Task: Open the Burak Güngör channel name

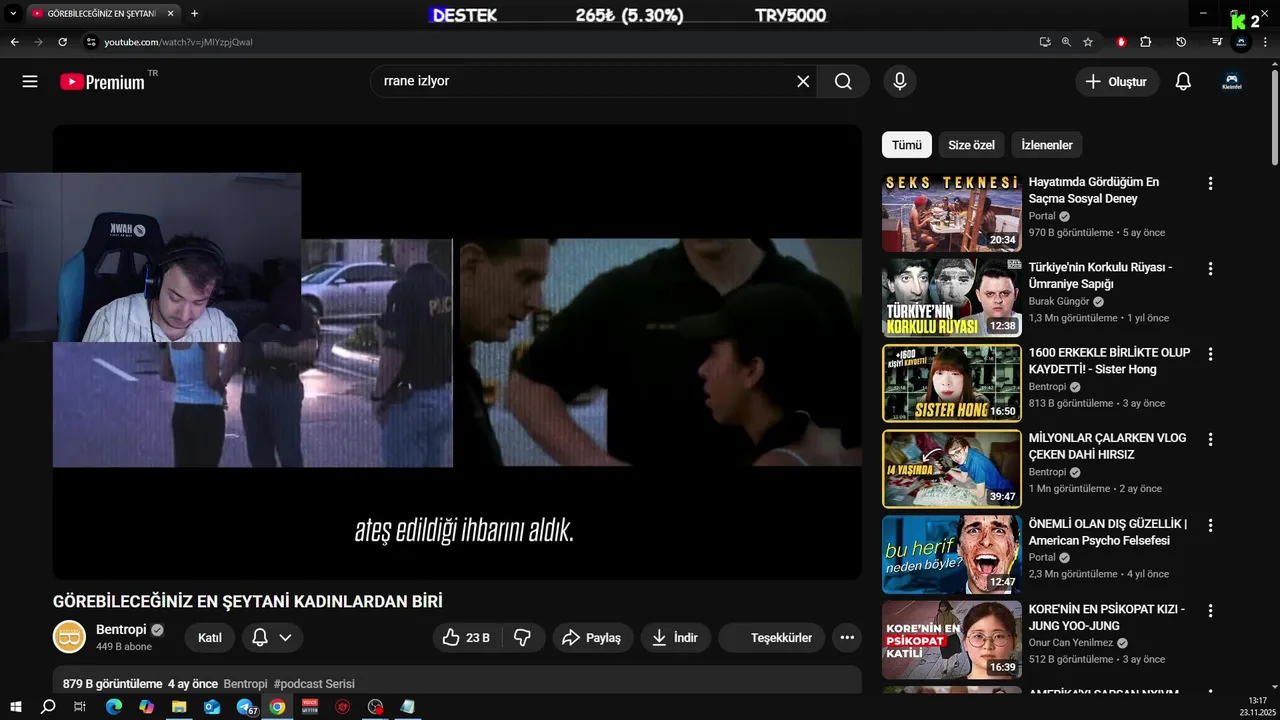Action: [1059, 301]
